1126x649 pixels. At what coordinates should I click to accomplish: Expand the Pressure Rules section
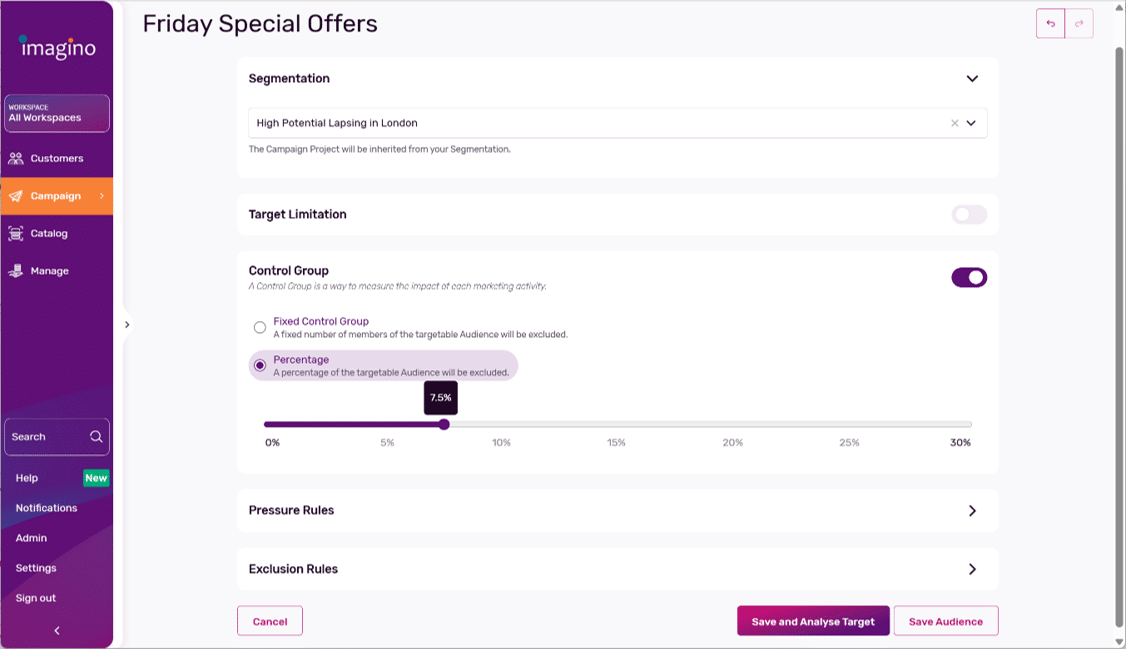tap(972, 510)
